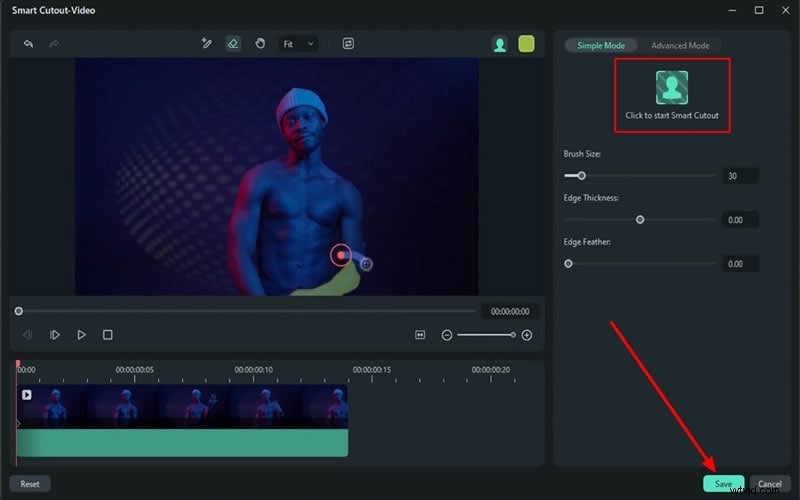Switch to Simple Mode tab
Screen dimensions: 800x500
point(601,45)
